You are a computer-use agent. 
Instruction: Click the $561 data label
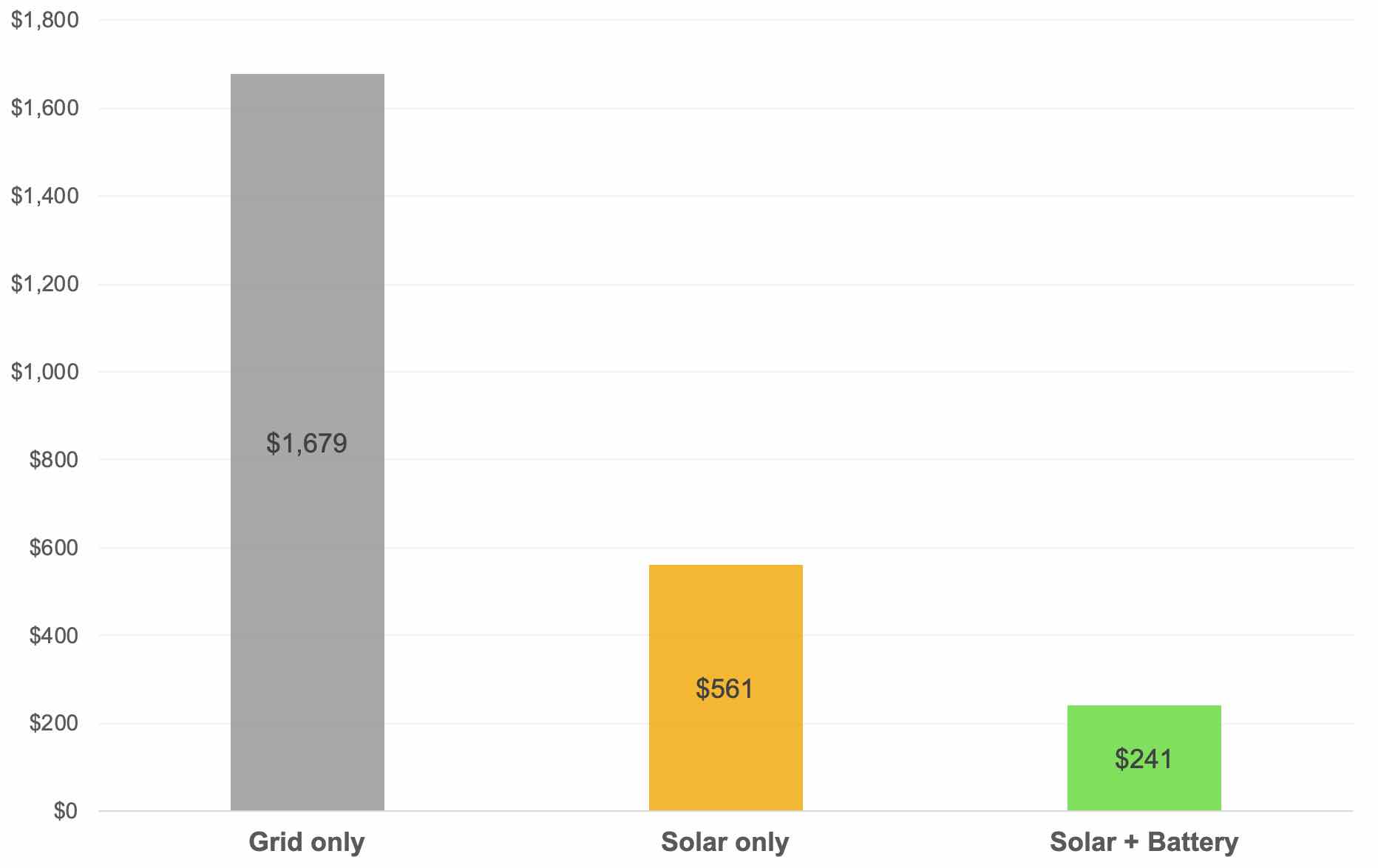(724, 689)
